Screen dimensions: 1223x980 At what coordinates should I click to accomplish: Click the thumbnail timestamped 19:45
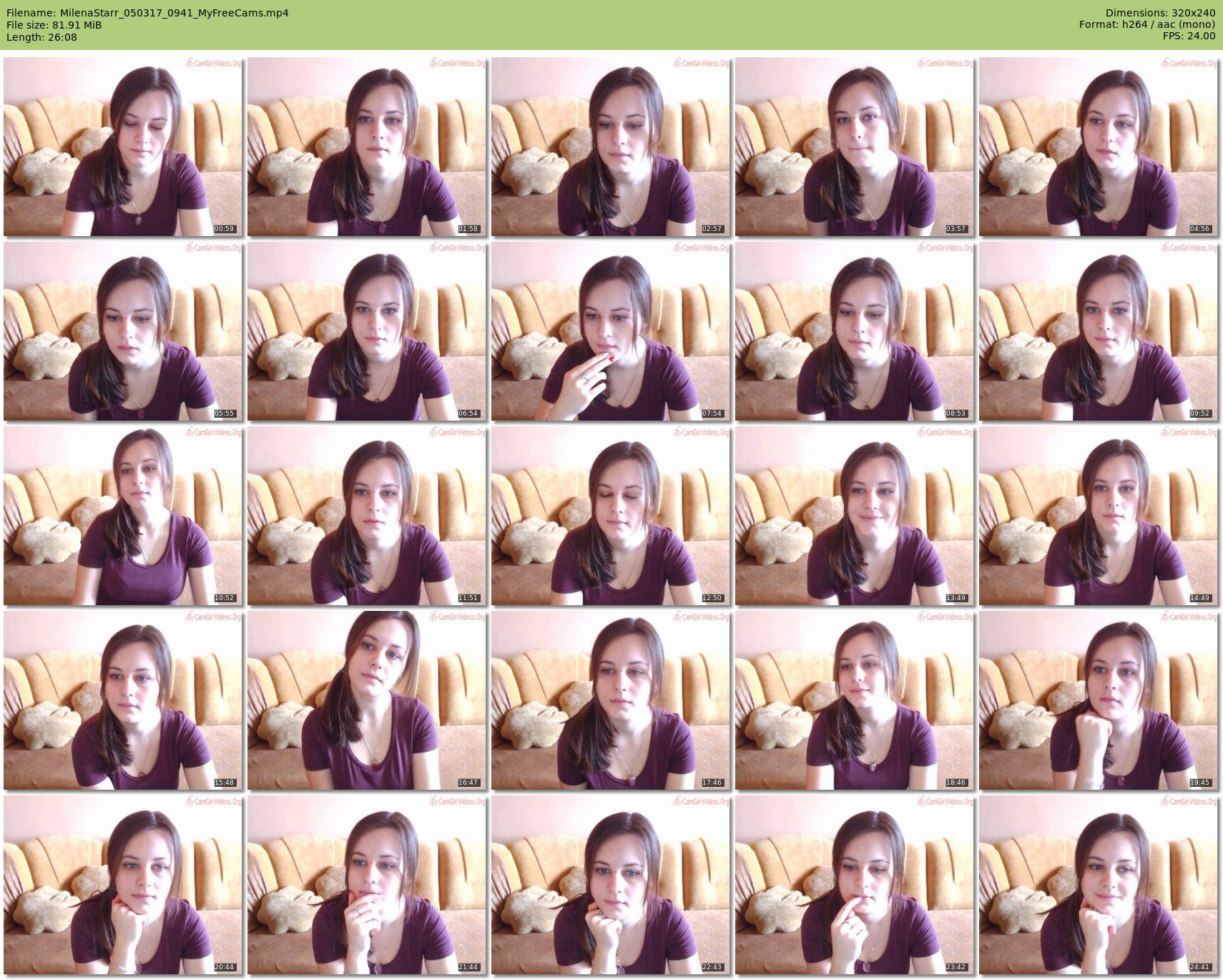pos(1099,700)
